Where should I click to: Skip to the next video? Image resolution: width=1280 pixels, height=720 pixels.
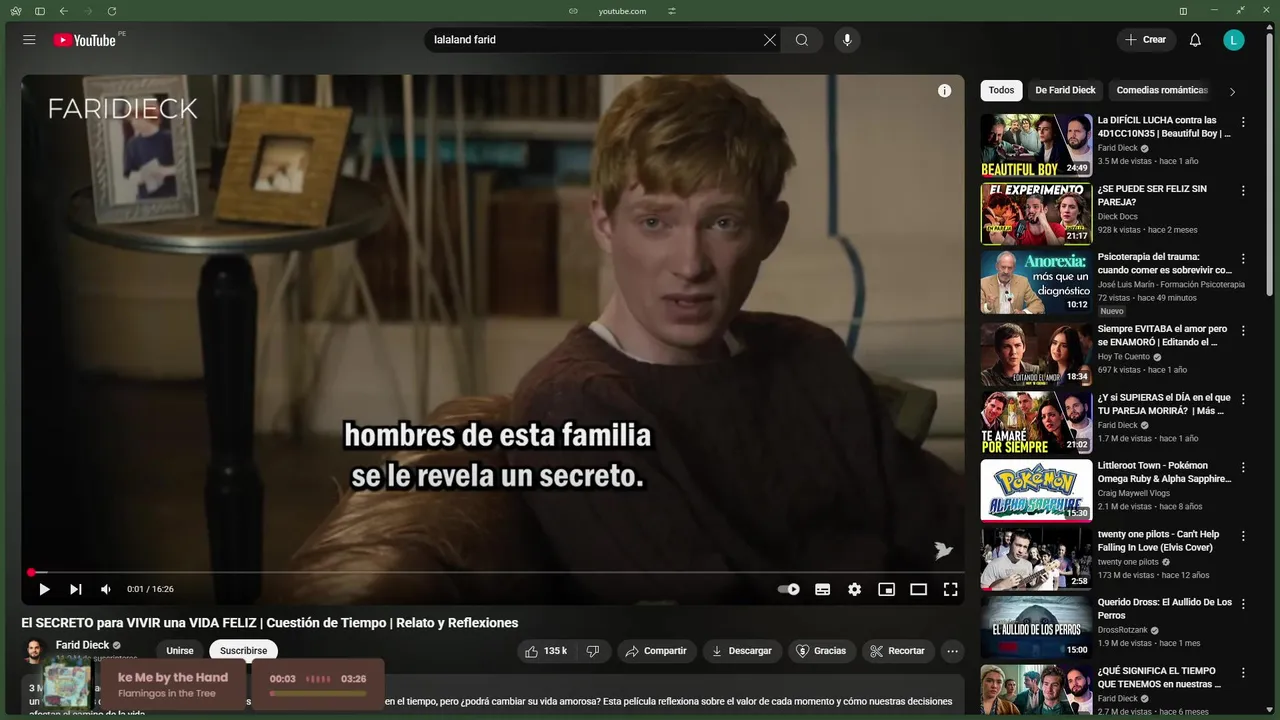point(75,590)
